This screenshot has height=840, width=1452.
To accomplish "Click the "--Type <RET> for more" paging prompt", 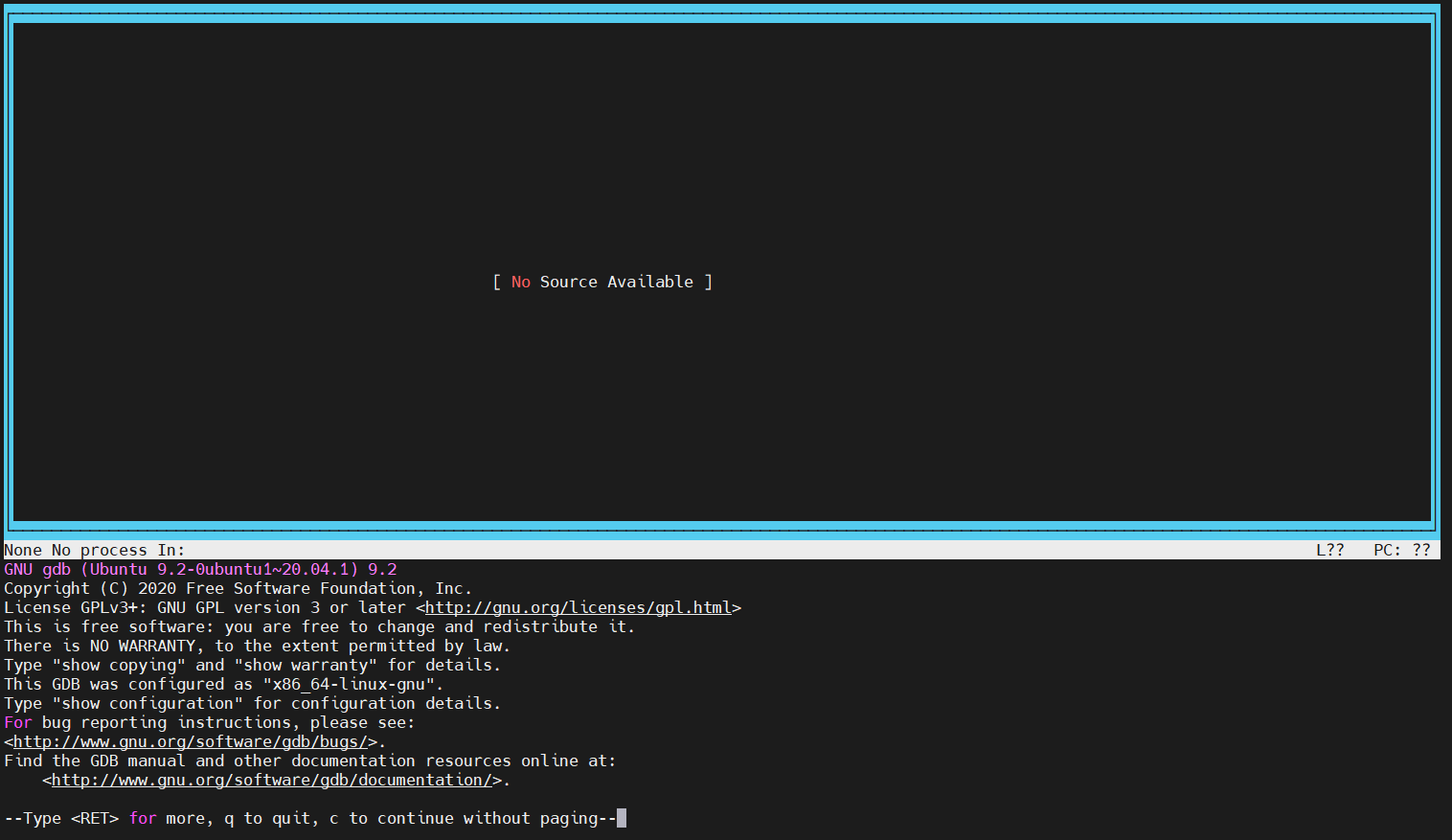I will pyautogui.click(x=309, y=818).
